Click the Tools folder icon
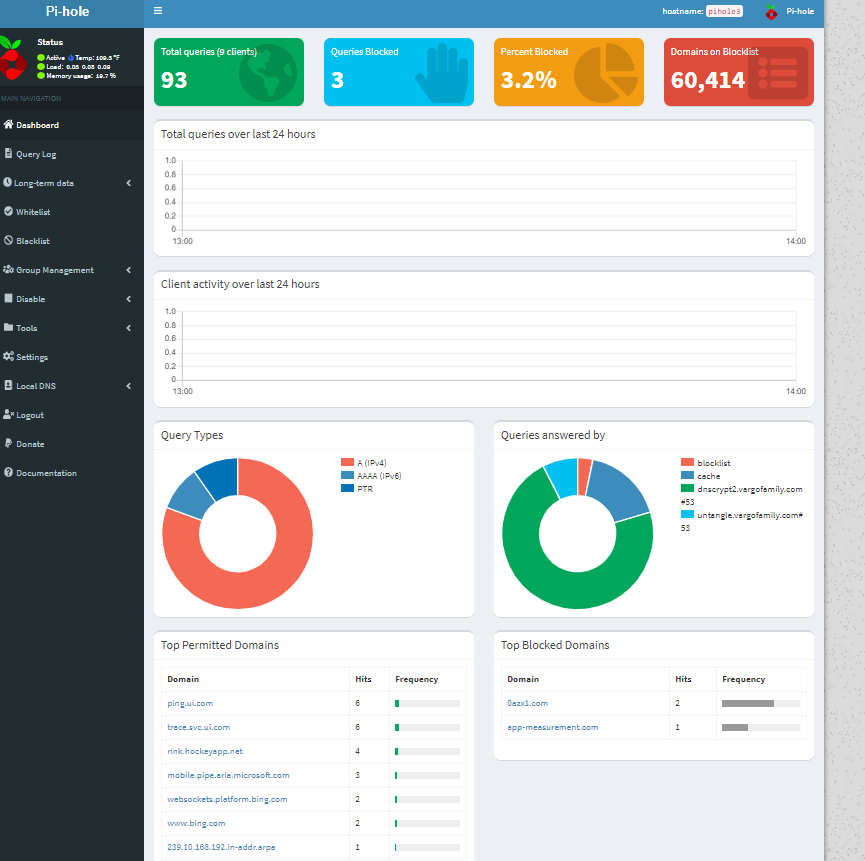The height and width of the screenshot is (861, 865). [8, 327]
